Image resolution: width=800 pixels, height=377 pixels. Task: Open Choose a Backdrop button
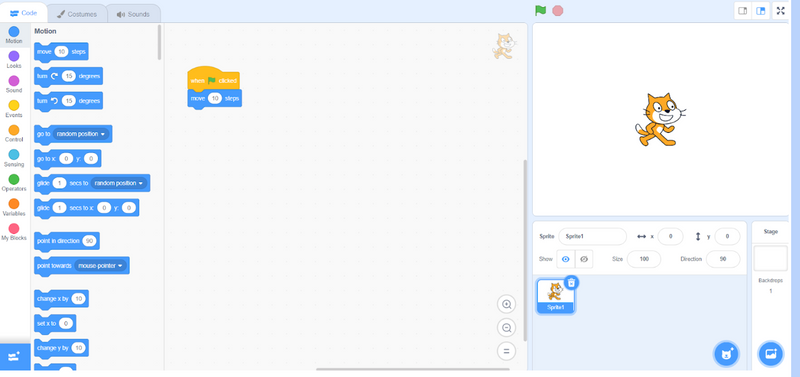pyautogui.click(x=770, y=354)
